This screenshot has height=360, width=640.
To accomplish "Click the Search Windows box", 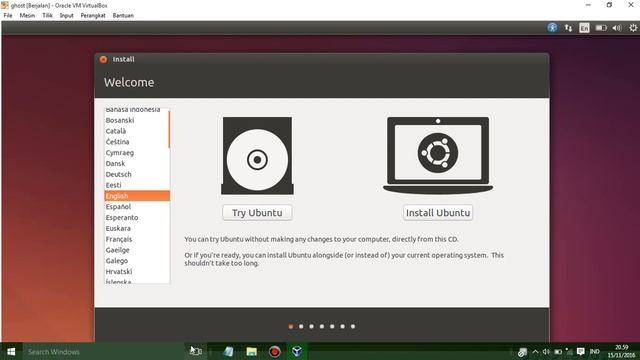I will click(x=102, y=351).
